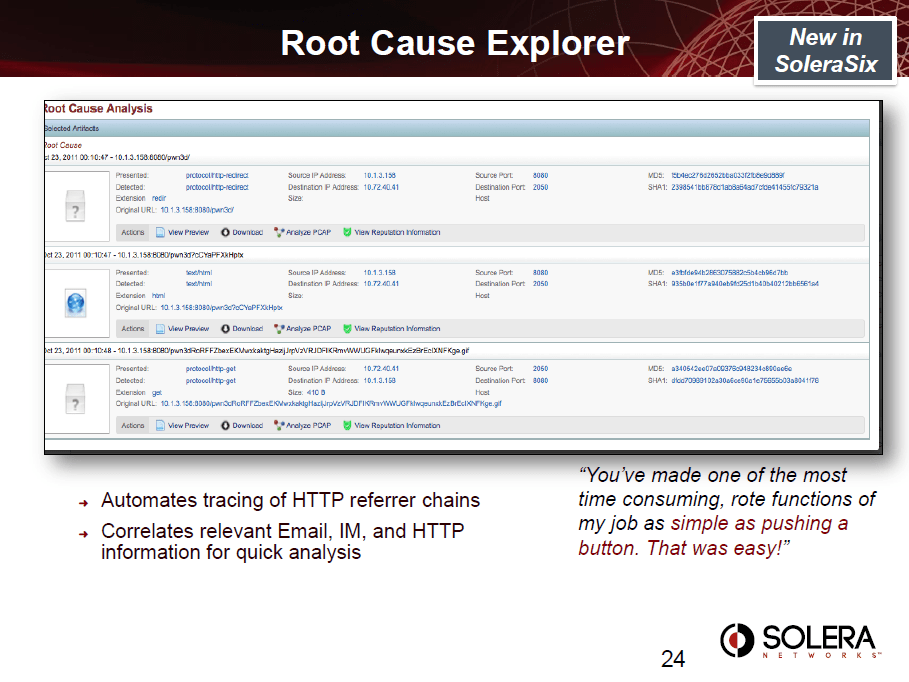Click Presented value protocol/http-get
Viewport: 909px width, 682px height.
[210, 369]
